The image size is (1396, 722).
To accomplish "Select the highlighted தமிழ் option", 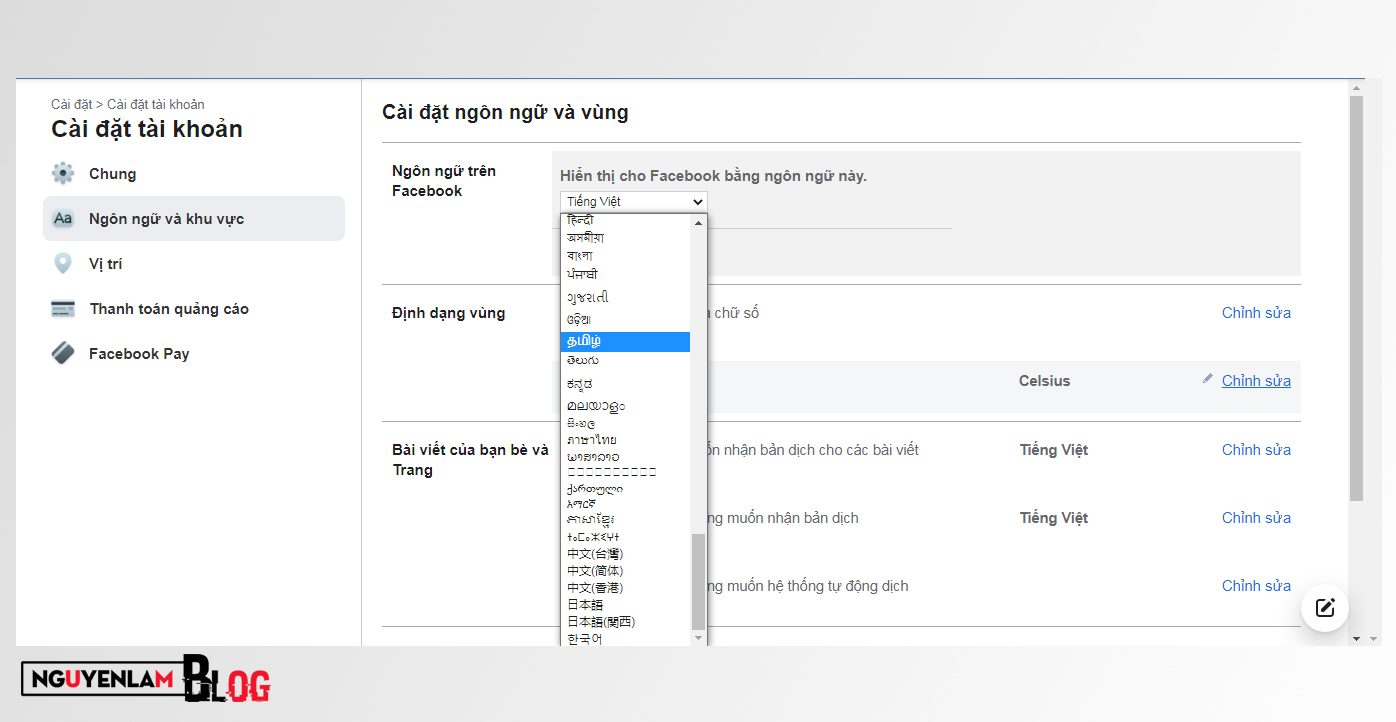I will 625,341.
